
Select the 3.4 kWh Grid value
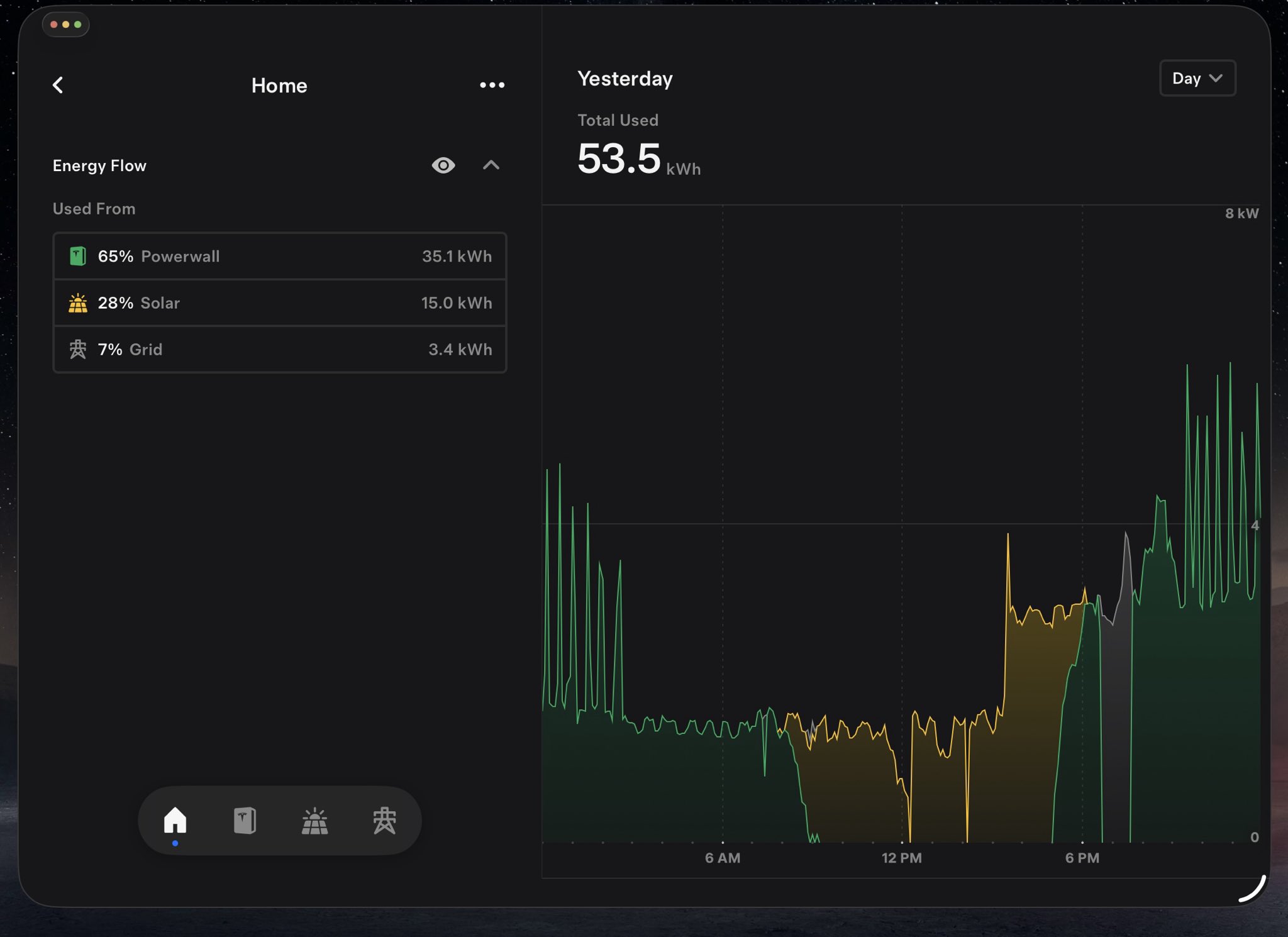(460, 350)
